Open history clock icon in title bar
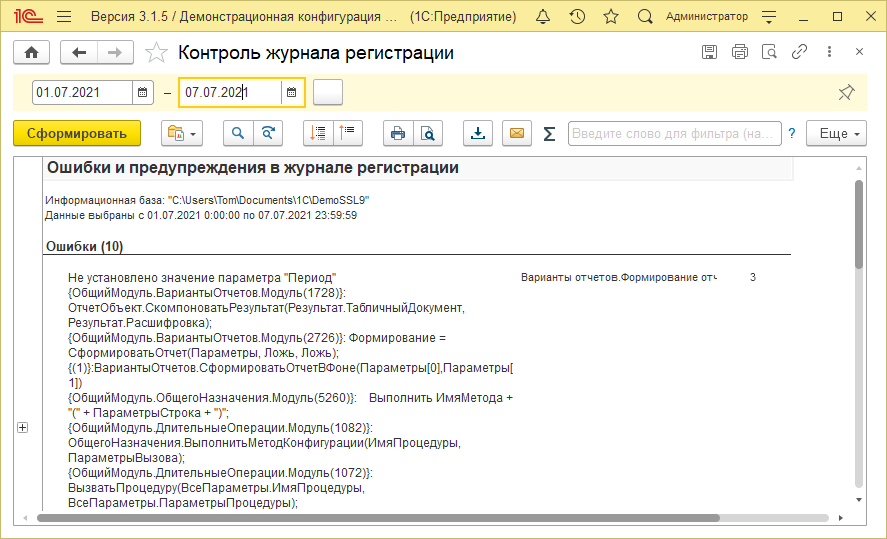Image resolution: width=887 pixels, height=539 pixels. coord(577,17)
